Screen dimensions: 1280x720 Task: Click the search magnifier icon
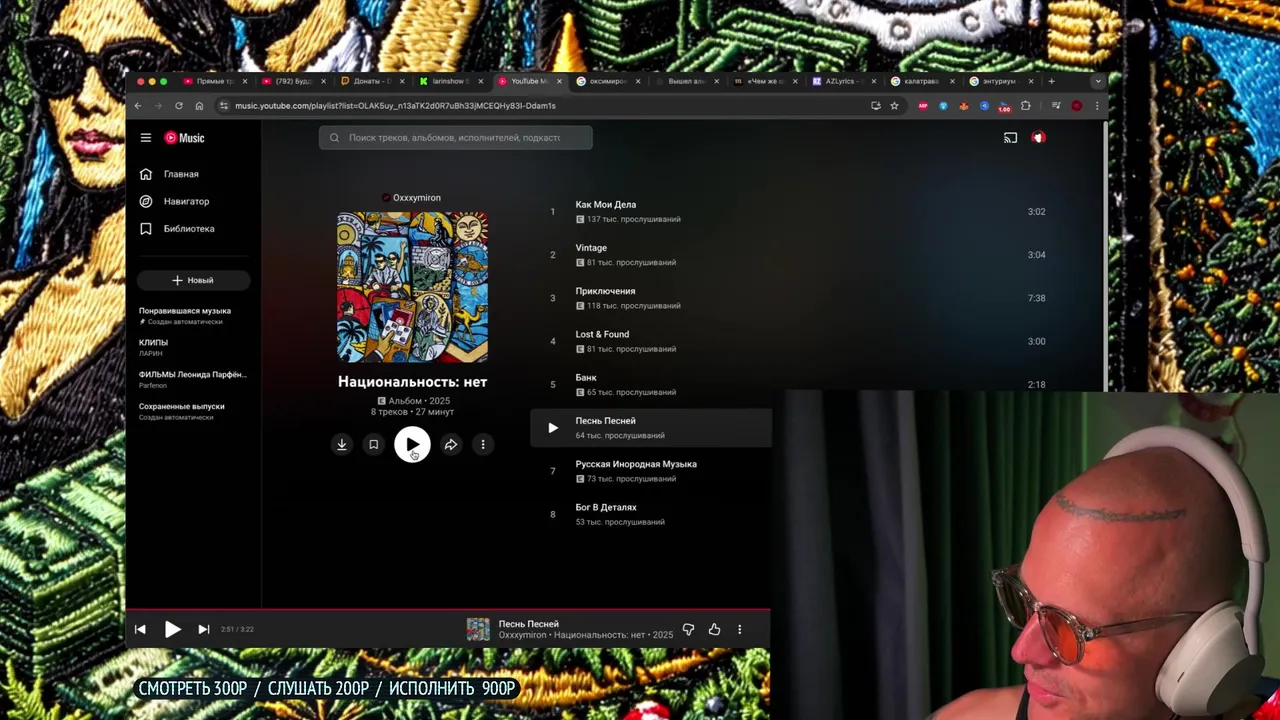[334, 138]
